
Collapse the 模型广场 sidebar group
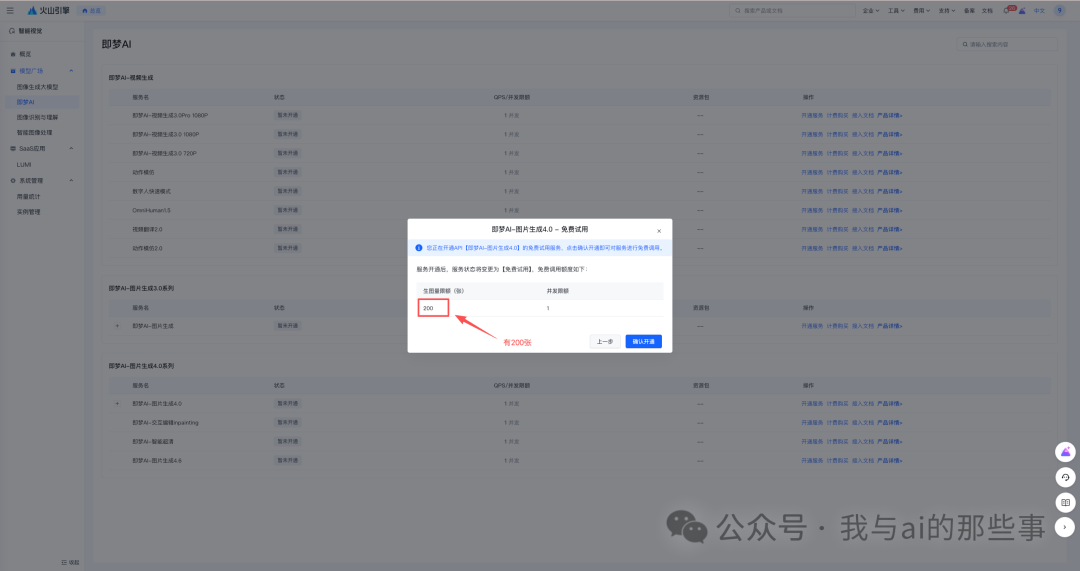click(x=71, y=71)
